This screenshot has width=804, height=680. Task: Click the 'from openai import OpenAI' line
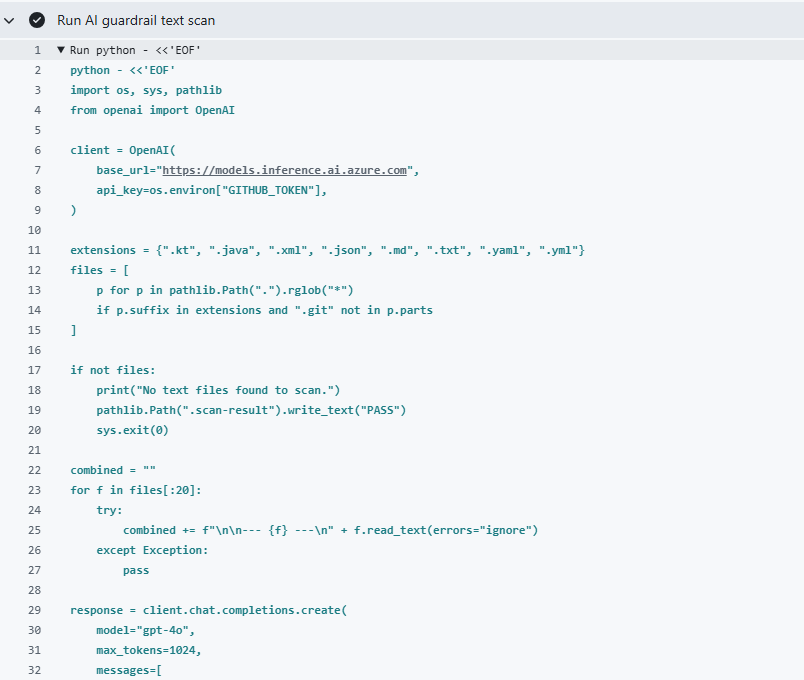[152, 110]
